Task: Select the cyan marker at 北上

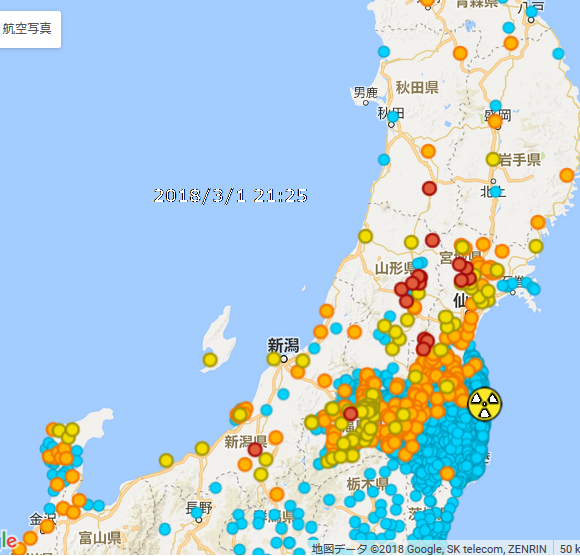Action: coord(496,192)
